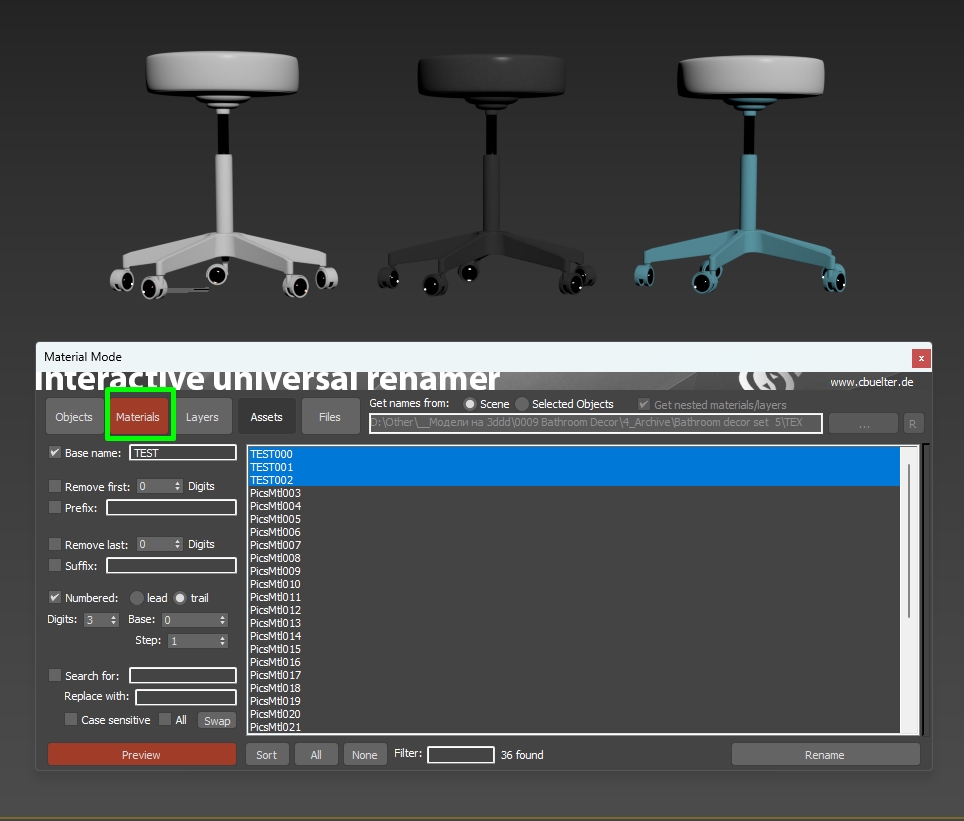The image size is (964, 821).
Task: Click the Remove last digits spinner arrows
Action: (178, 544)
